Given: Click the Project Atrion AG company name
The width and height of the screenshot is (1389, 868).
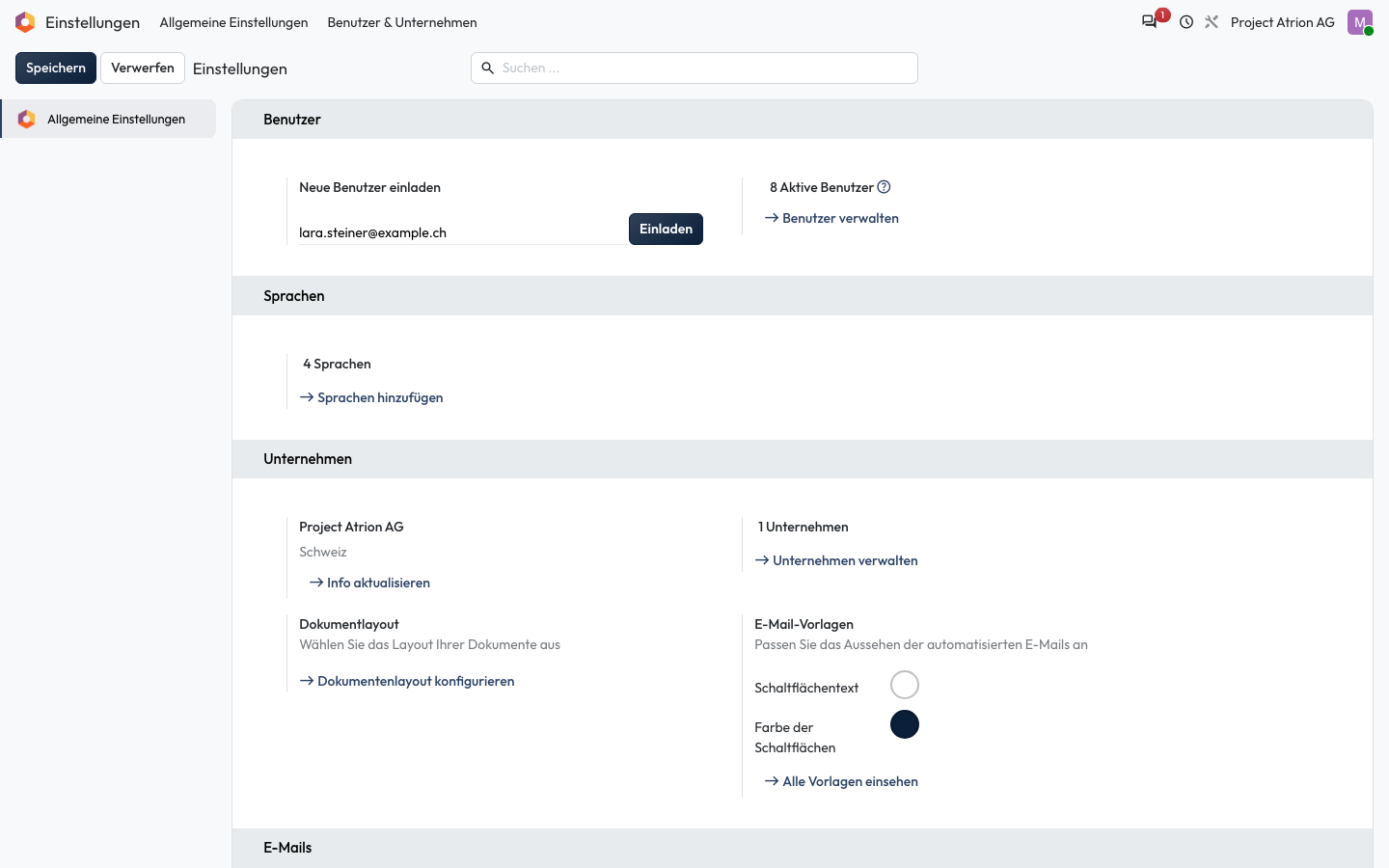Looking at the screenshot, I should [351, 528].
